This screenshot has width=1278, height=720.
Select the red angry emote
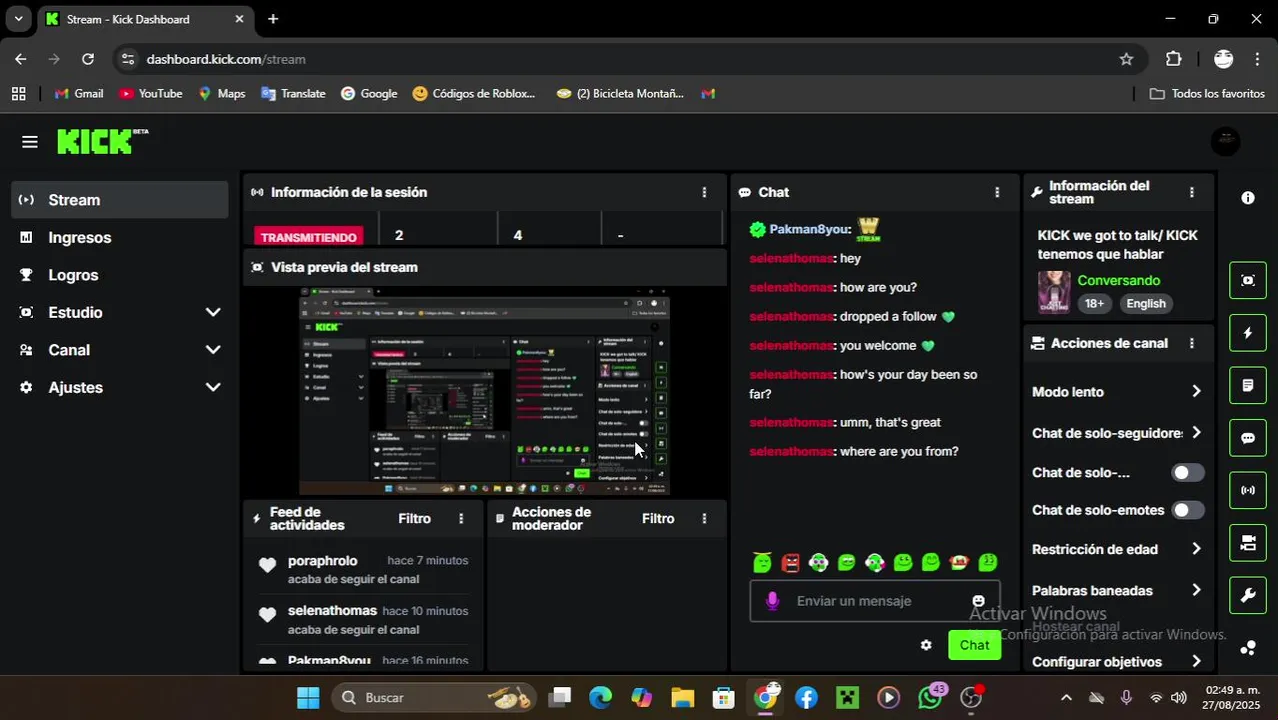tap(790, 563)
